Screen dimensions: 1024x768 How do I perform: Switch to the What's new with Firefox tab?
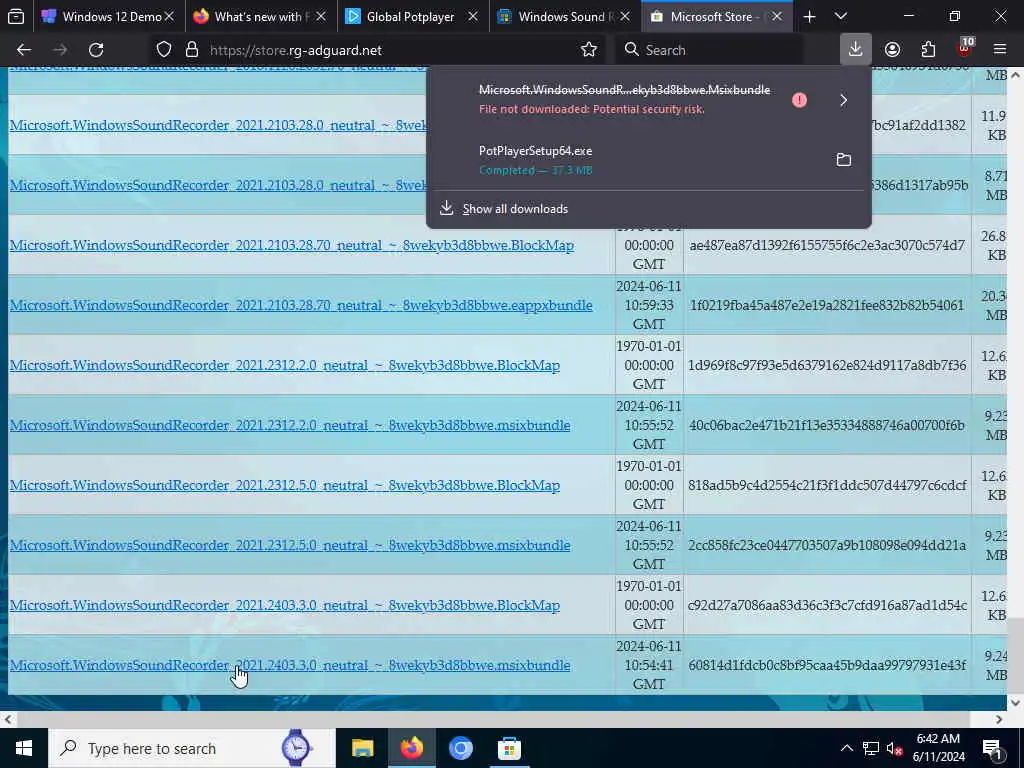coord(262,16)
